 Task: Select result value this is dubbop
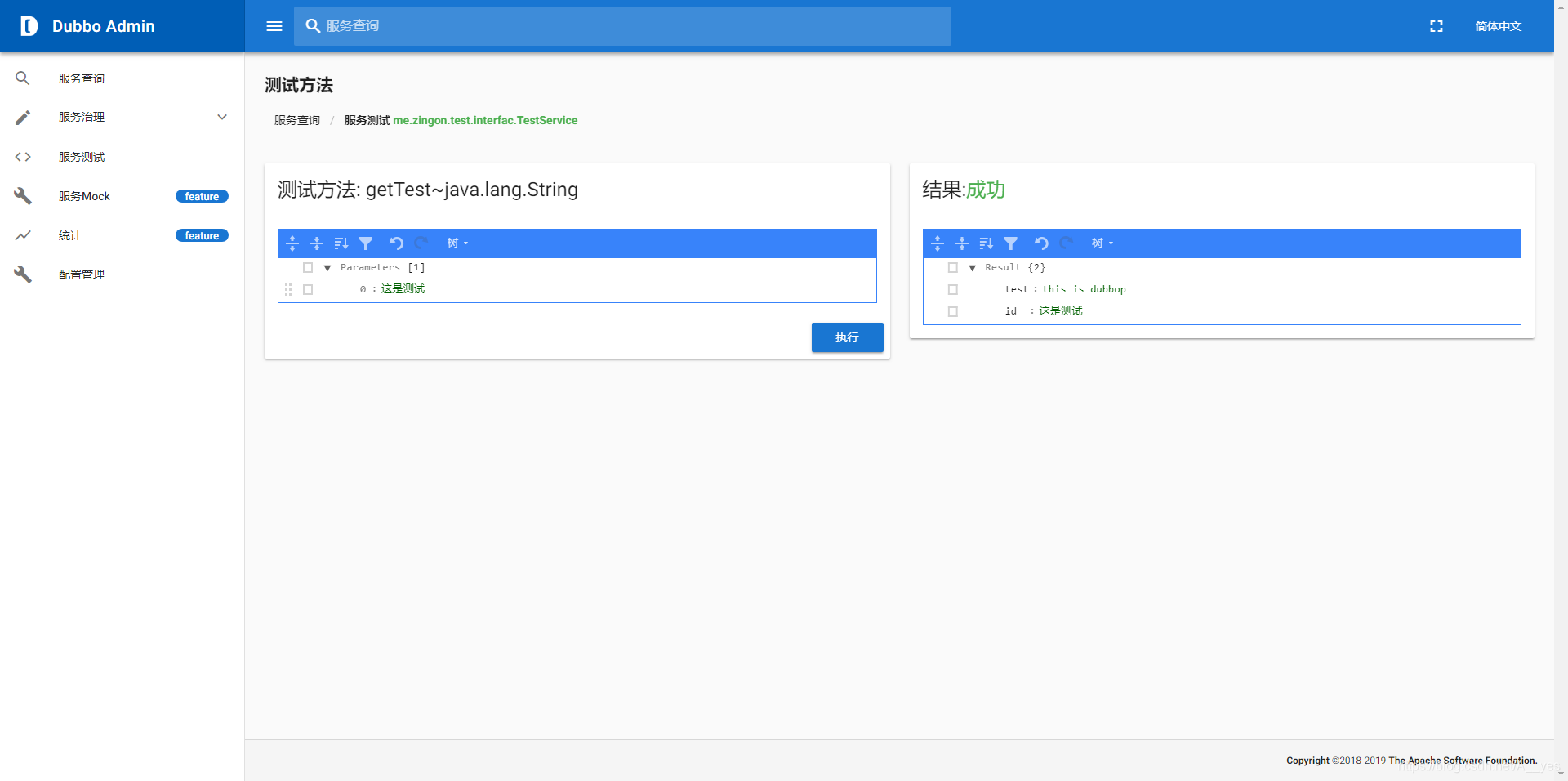pyautogui.click(x=1084, y=289)
